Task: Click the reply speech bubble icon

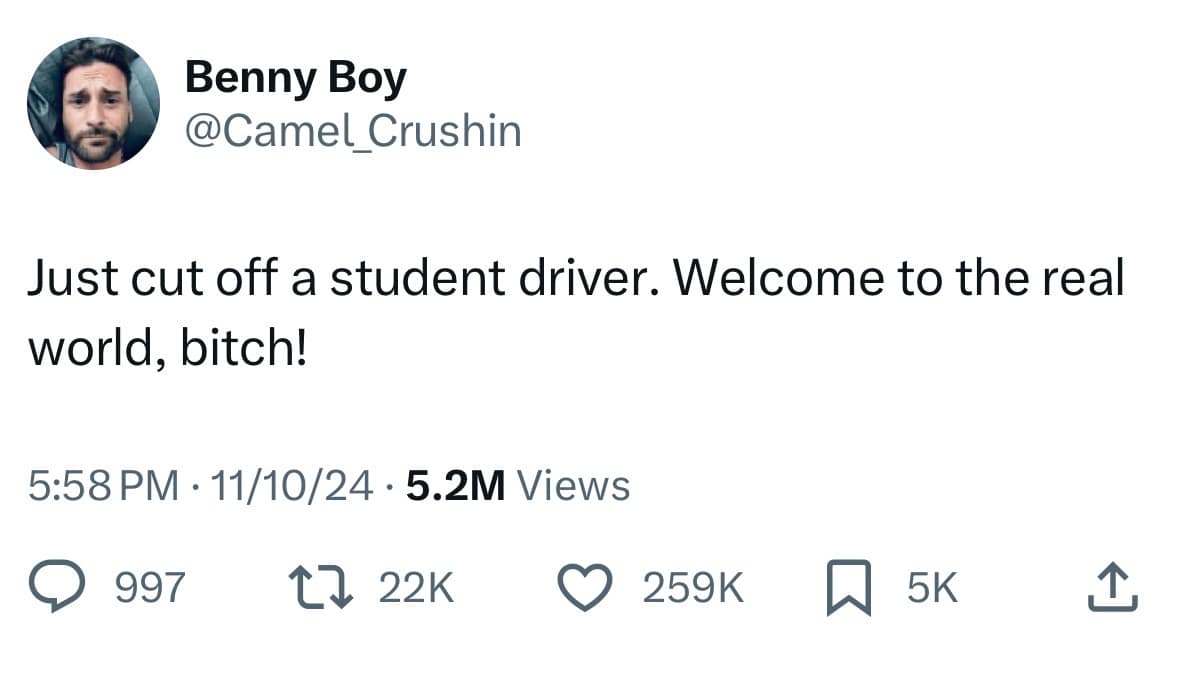Action: click(x=59, y=585)
